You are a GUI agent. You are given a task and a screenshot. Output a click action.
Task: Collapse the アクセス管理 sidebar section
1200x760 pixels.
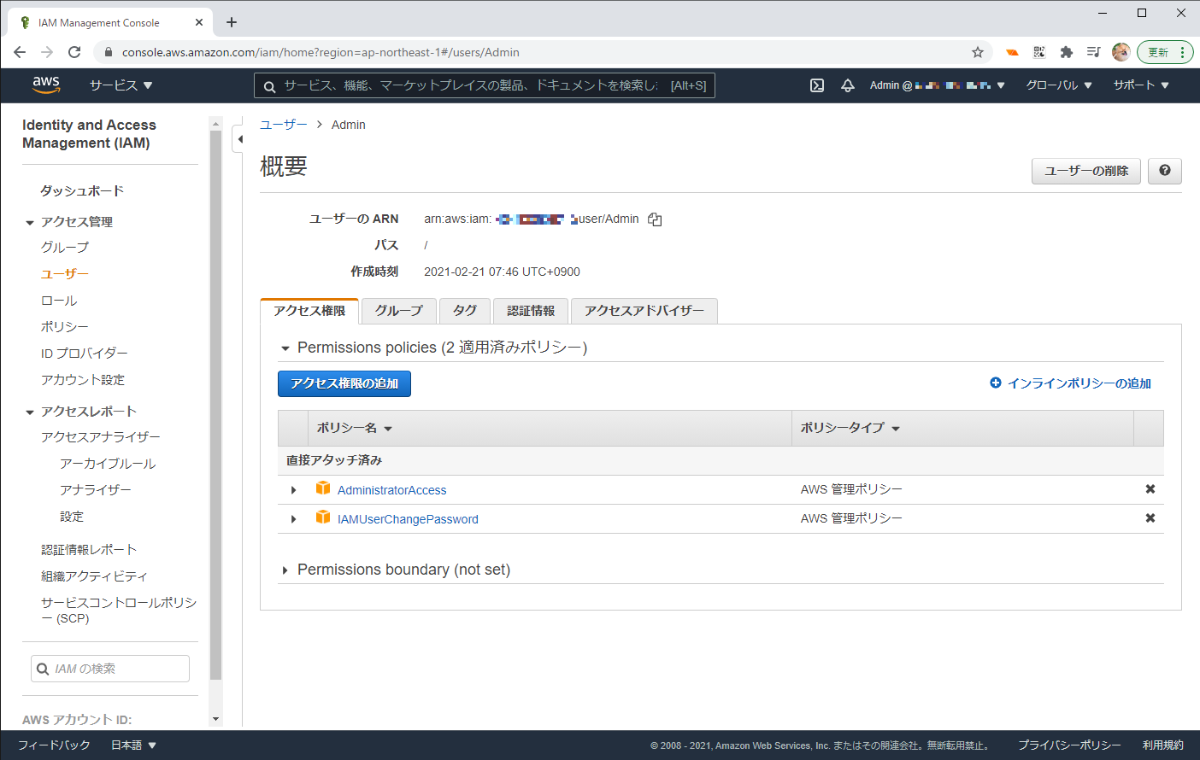tap(30, 222)
